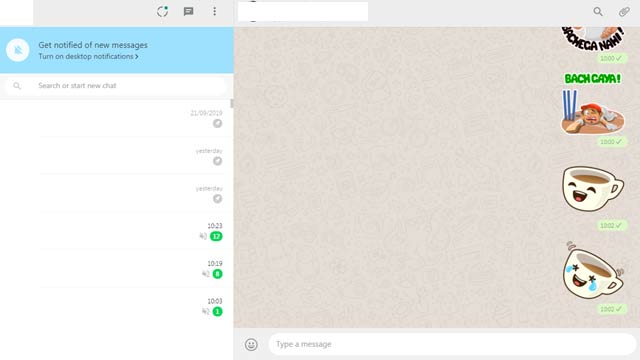Open the 10:03 chat with one unread

(117, 306)
